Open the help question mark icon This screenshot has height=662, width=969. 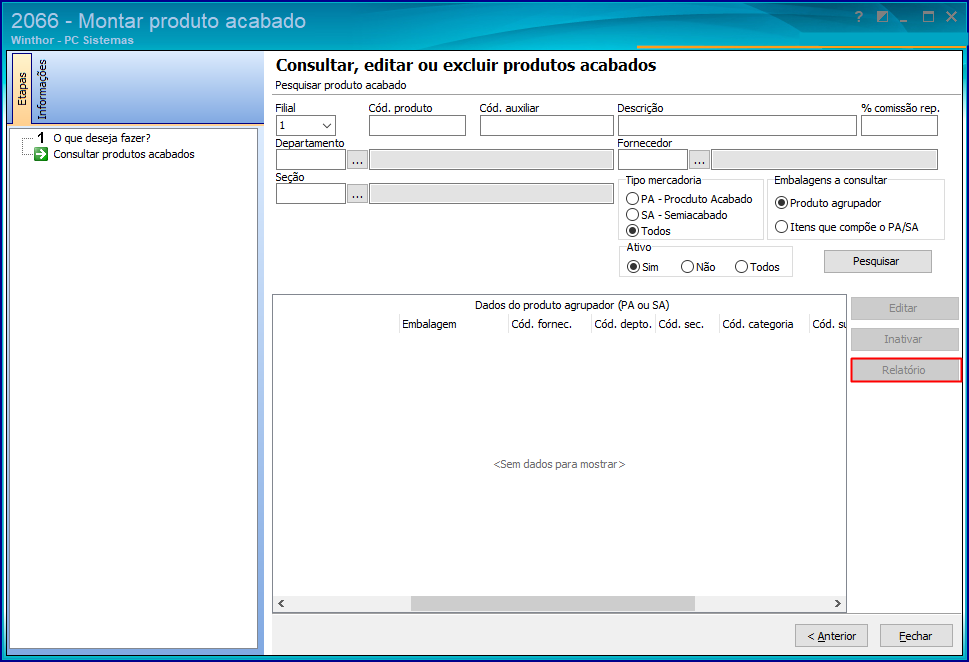[x=859, y=17]
